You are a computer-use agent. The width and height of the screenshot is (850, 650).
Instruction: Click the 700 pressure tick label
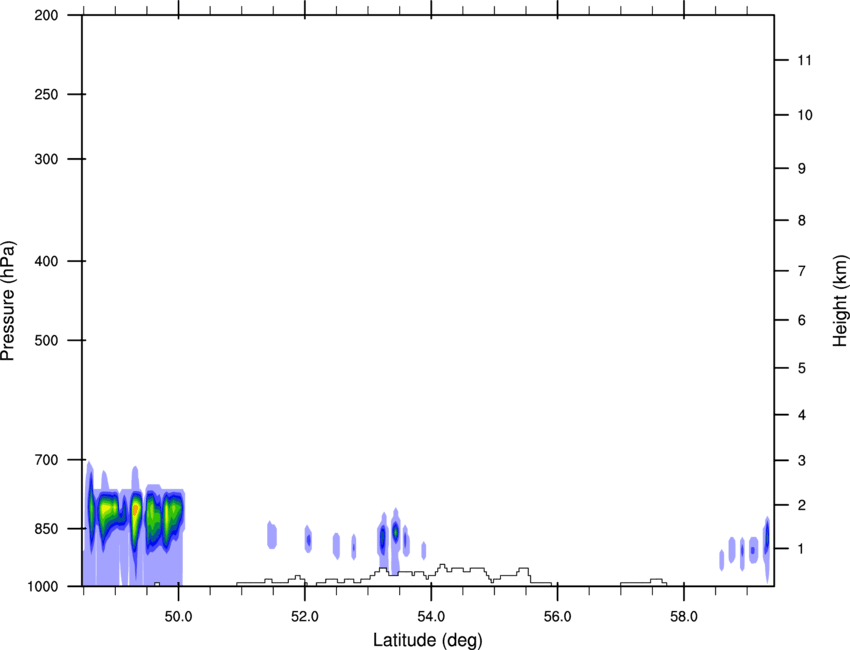click(46, 460)
